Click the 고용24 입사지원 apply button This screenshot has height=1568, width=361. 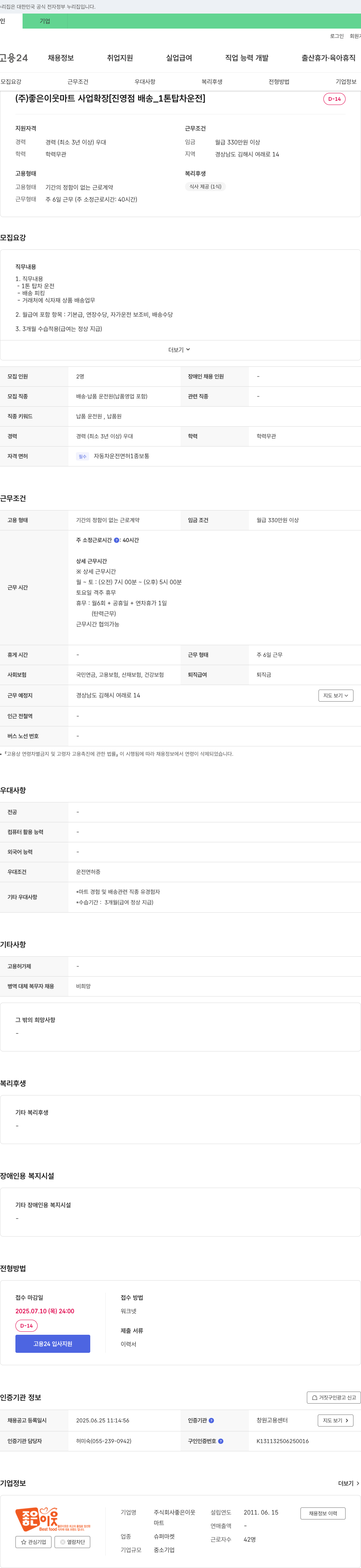[52, 1343]
